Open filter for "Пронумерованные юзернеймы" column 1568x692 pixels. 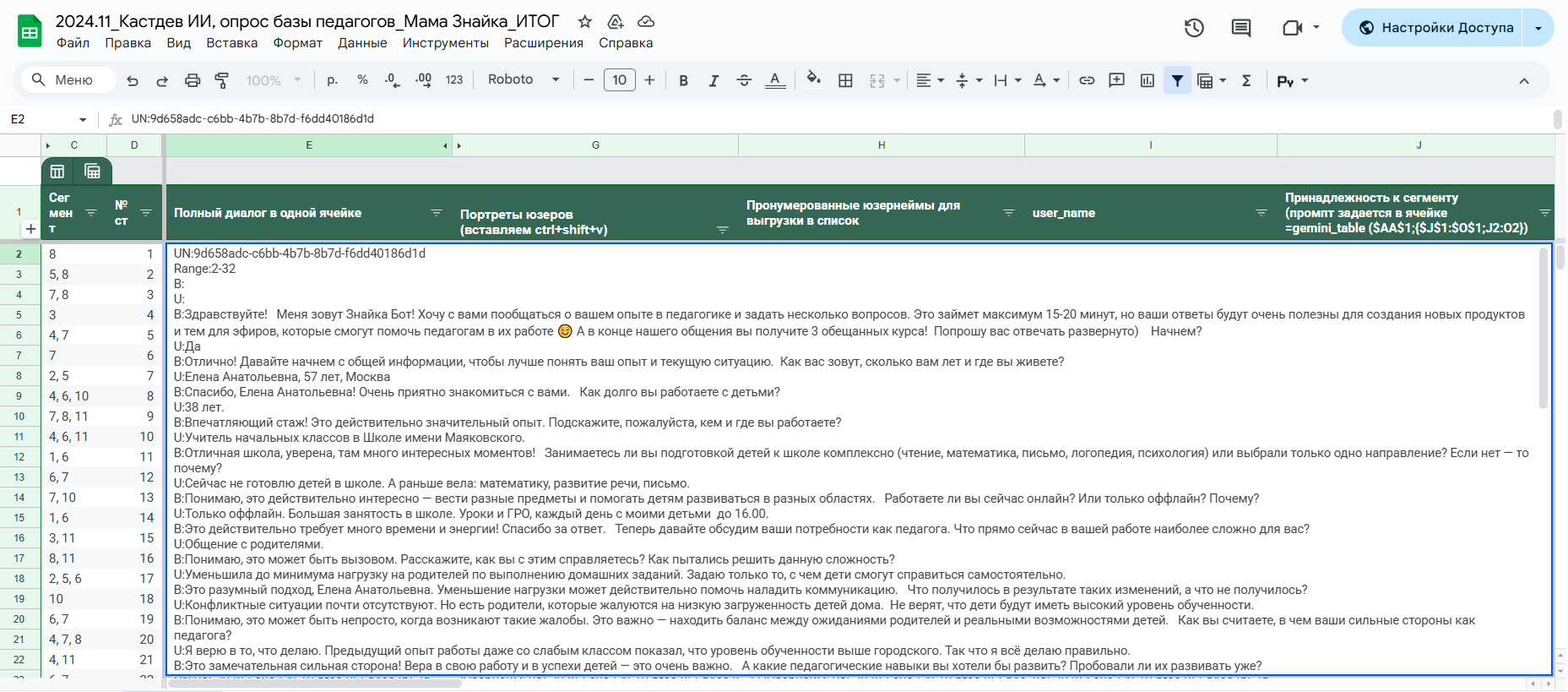coord(1009,213)
